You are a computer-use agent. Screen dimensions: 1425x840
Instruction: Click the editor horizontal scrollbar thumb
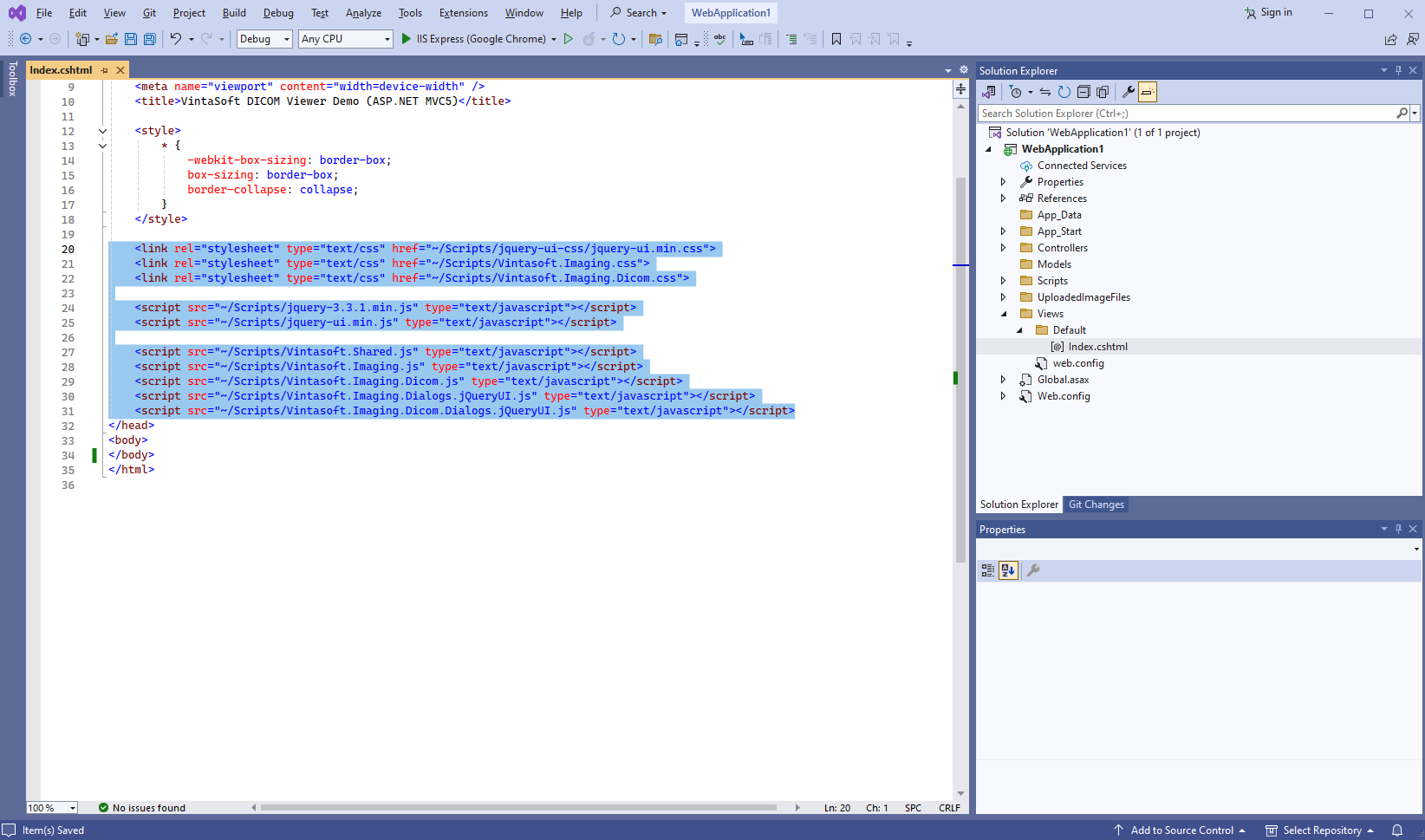(x=518, y=808)
